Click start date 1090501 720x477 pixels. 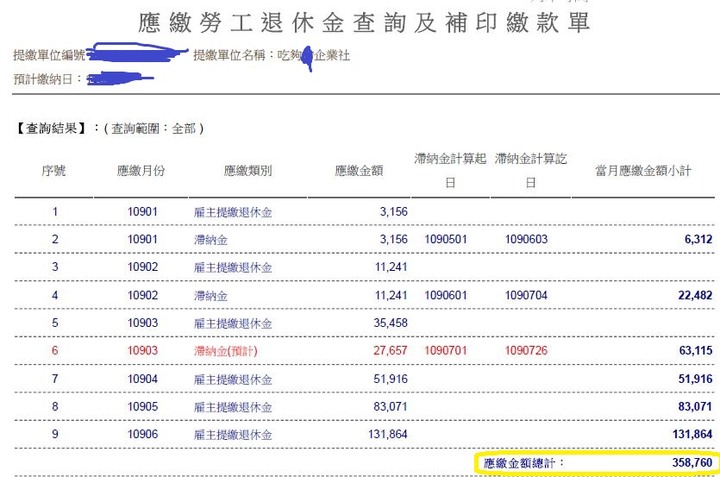click(x=445, y=239)
